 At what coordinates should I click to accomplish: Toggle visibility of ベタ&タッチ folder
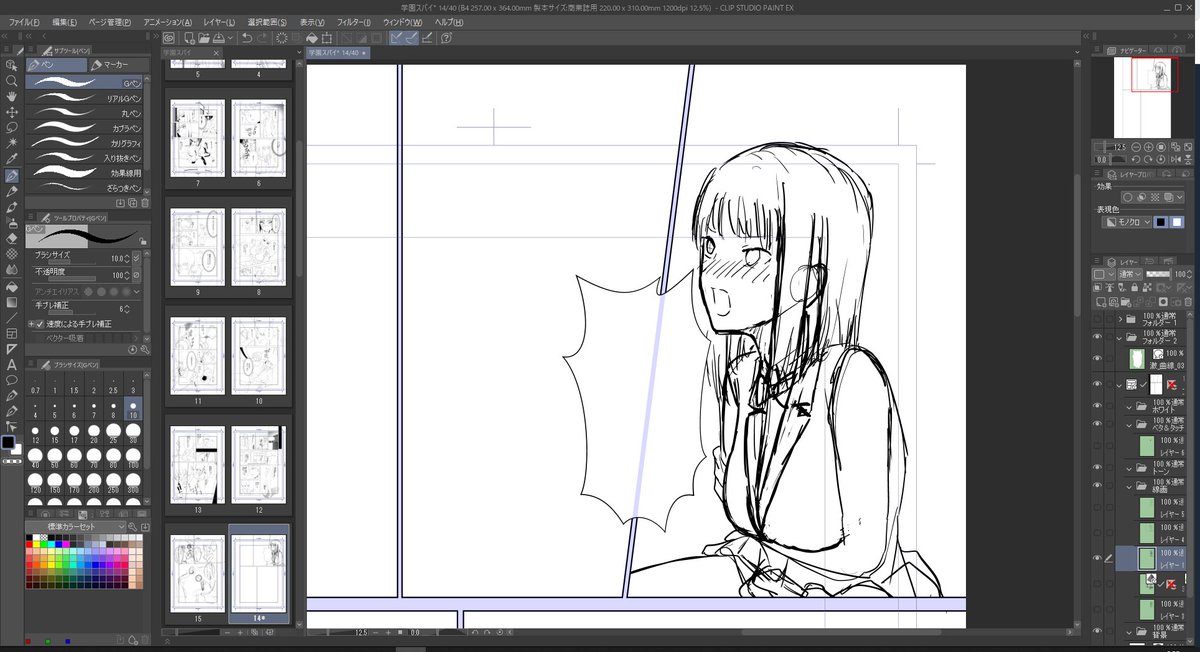1098,423
